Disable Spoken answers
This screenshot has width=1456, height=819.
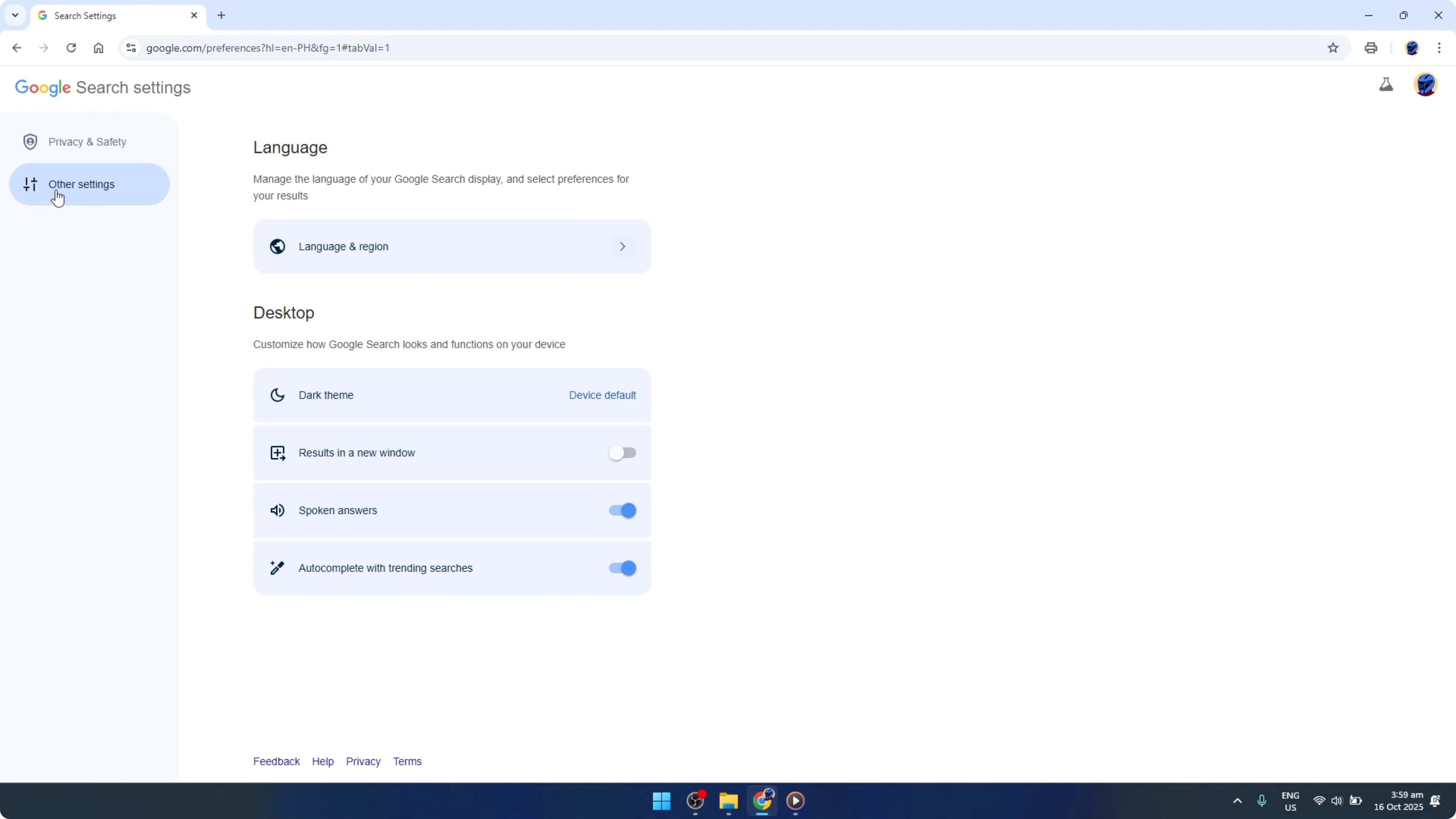click(x=622, y=510)
